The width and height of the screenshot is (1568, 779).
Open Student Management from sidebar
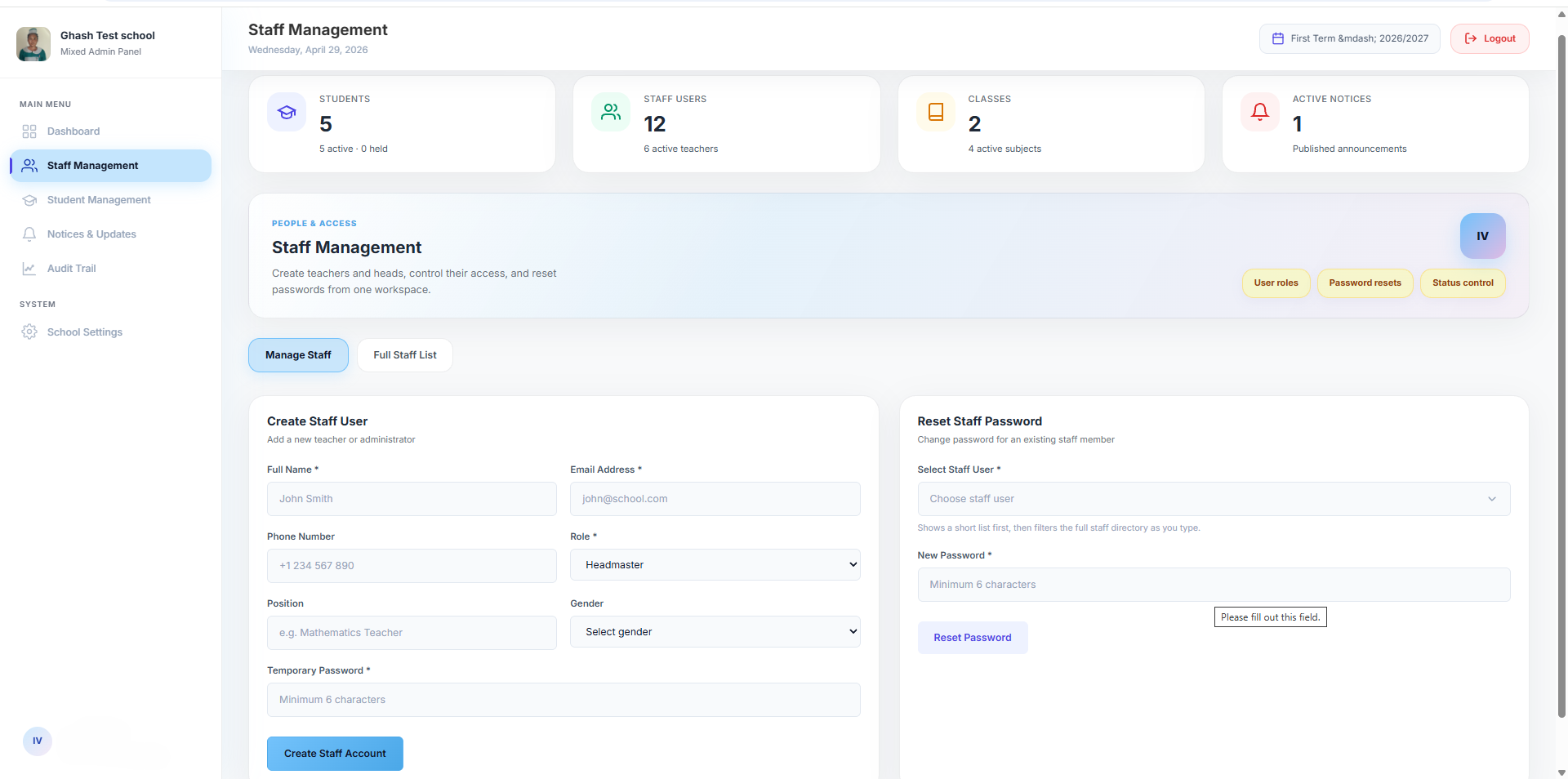(110, 200)
